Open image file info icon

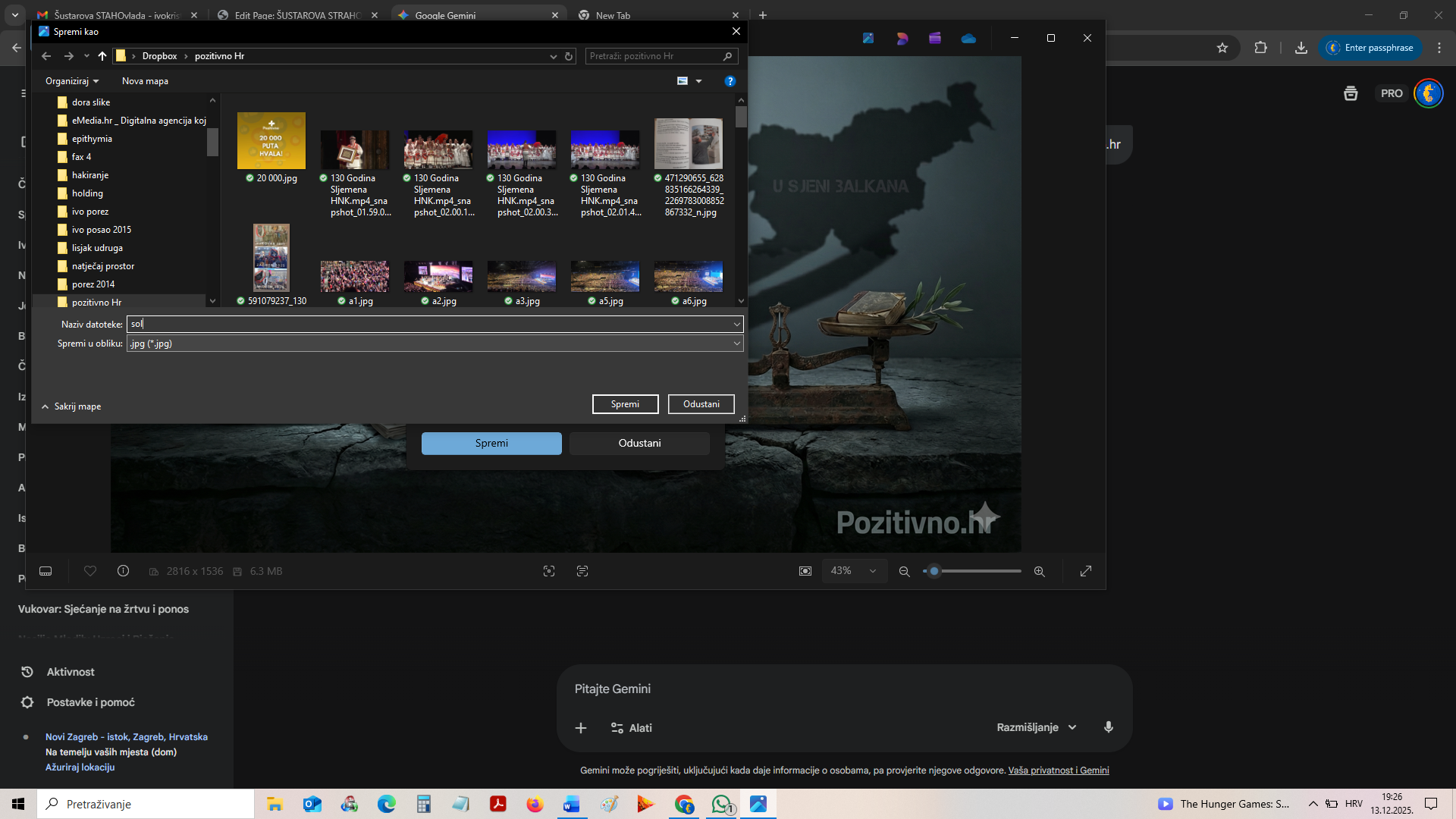123,571
